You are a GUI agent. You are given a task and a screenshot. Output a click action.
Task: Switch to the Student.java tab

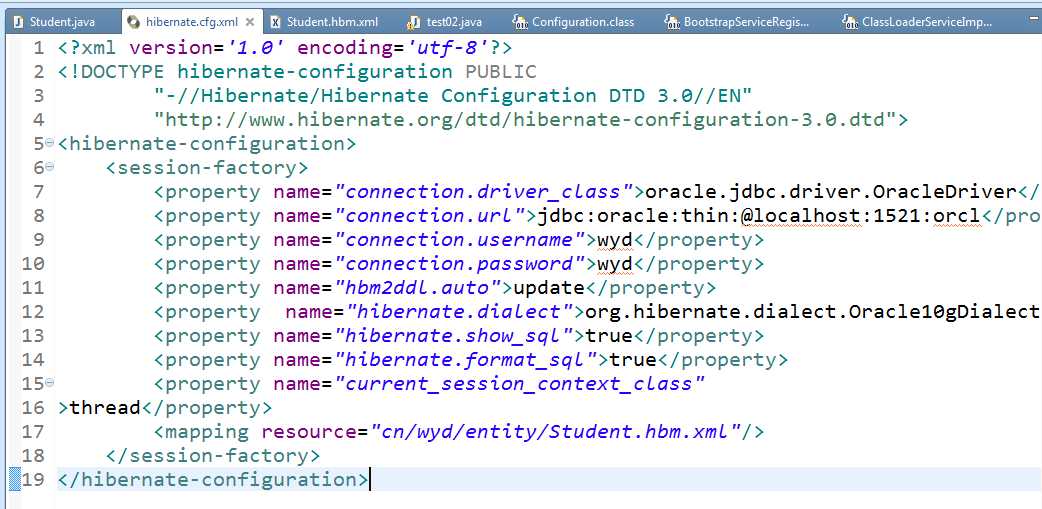click(x=54, y=22)
